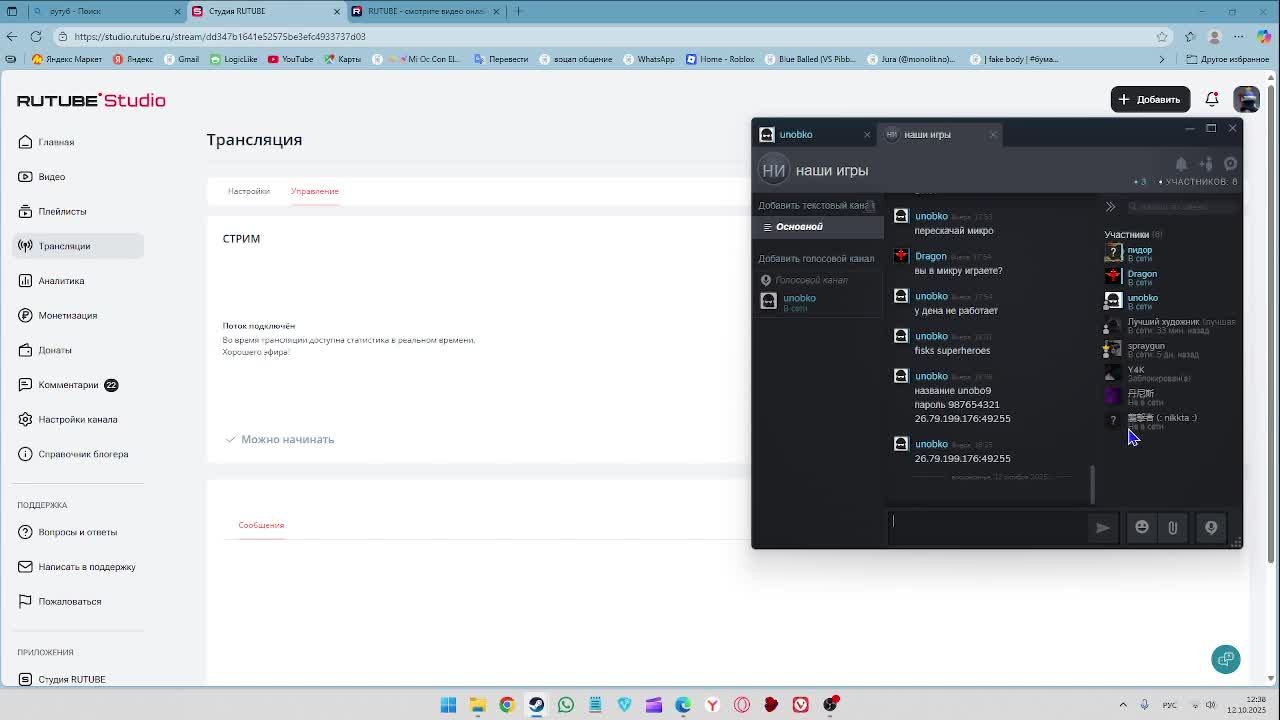Screen dimensions: 1280x720
Task: Open a new browser tab
Action: tap(518, 11)
